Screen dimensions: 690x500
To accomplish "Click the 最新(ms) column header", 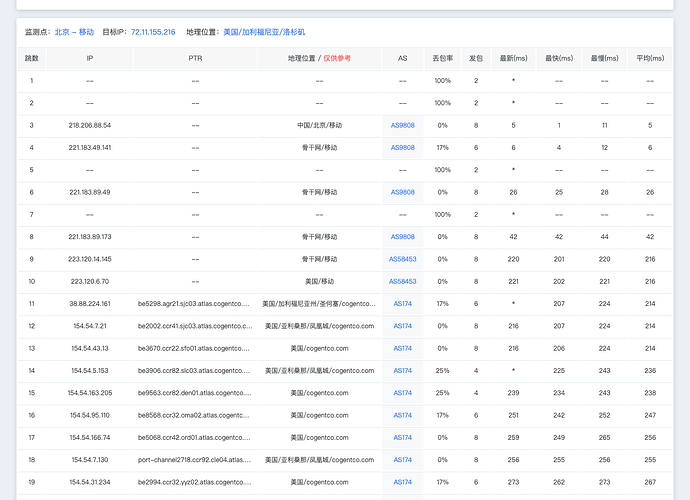I will [x=514, y=58].
